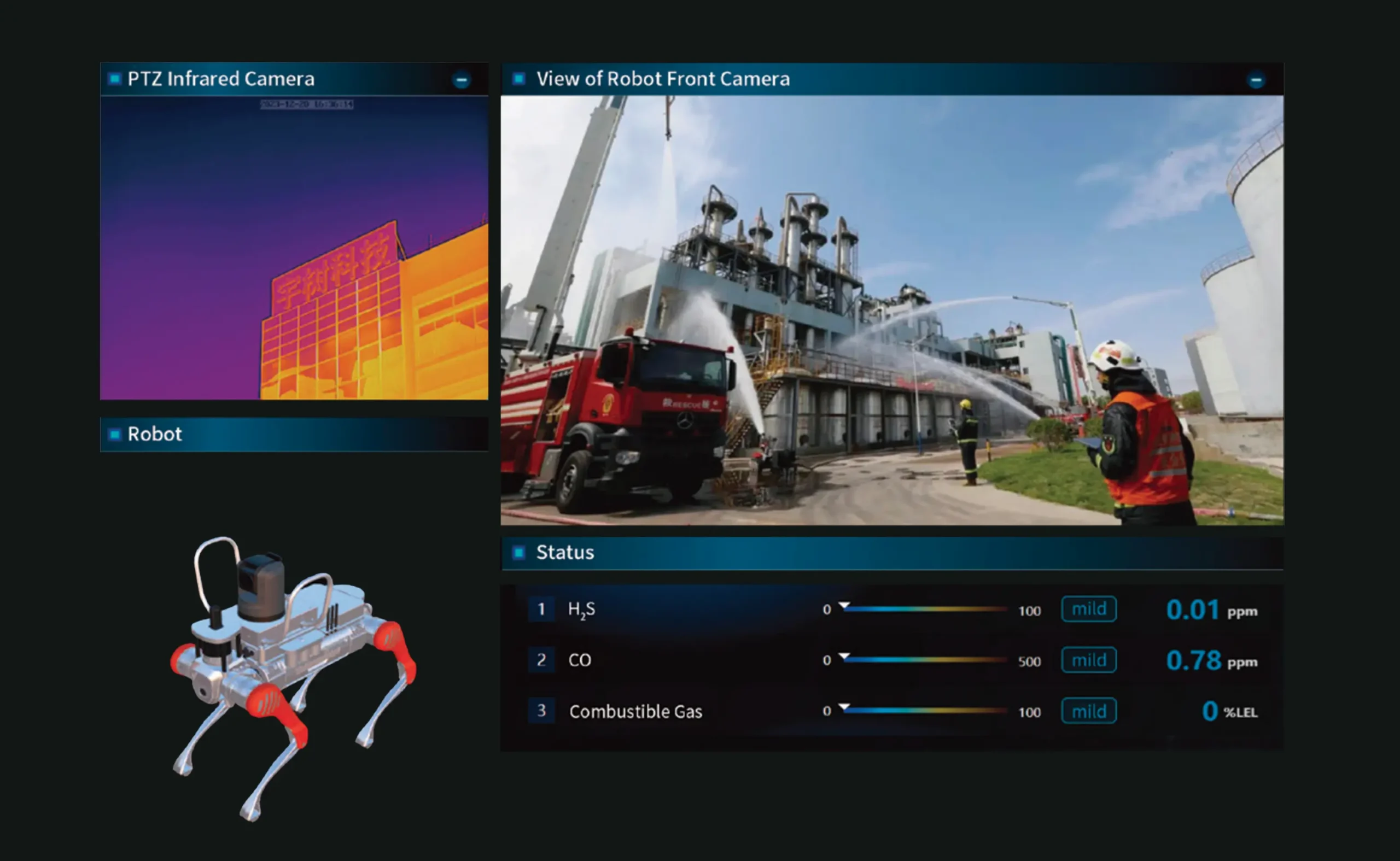Collapse the Robot Front Camera view panel
The height and width of the screenshot is (861, 1400).
[x=1256, y=80]
